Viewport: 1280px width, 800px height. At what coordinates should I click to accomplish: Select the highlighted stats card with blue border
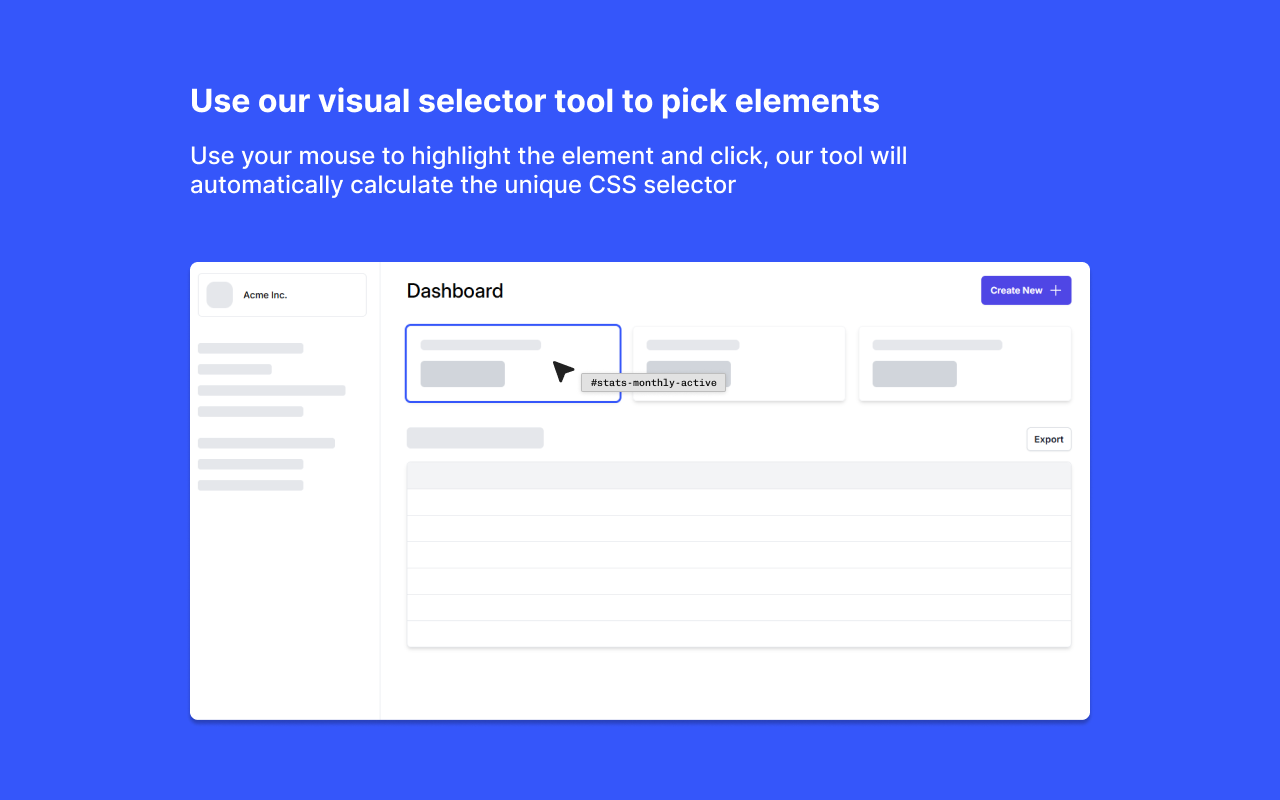tap(513, 363)
